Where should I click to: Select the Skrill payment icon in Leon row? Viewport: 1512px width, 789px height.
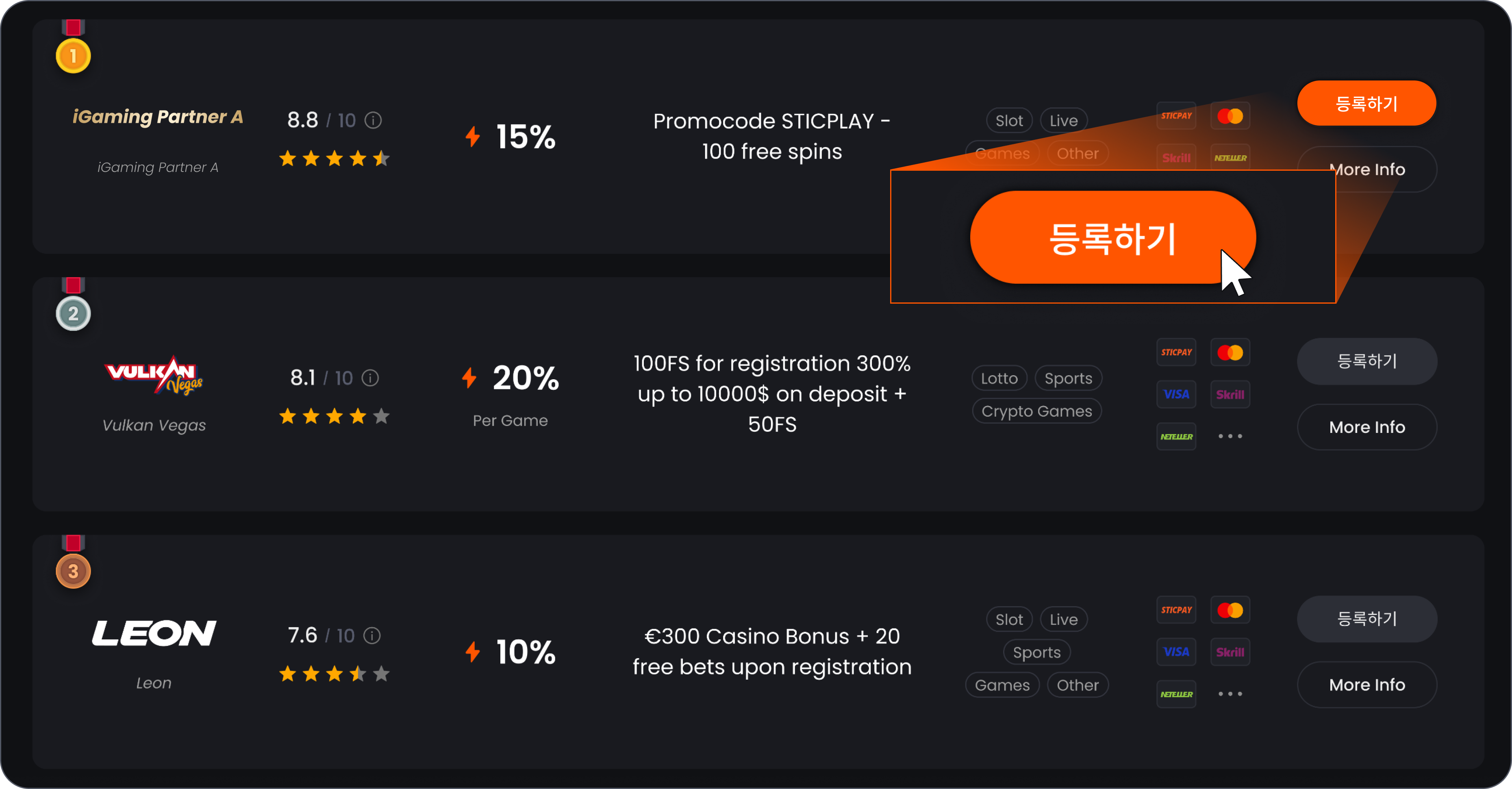[1230, 652]
